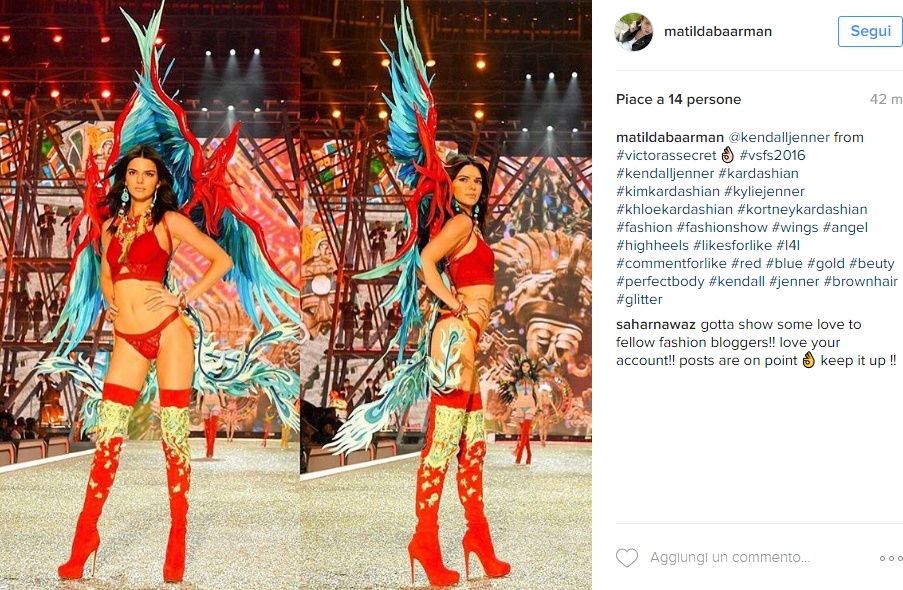Follow the account with Segui button
The image size is (903, 590).
click(x=870, y=31)
